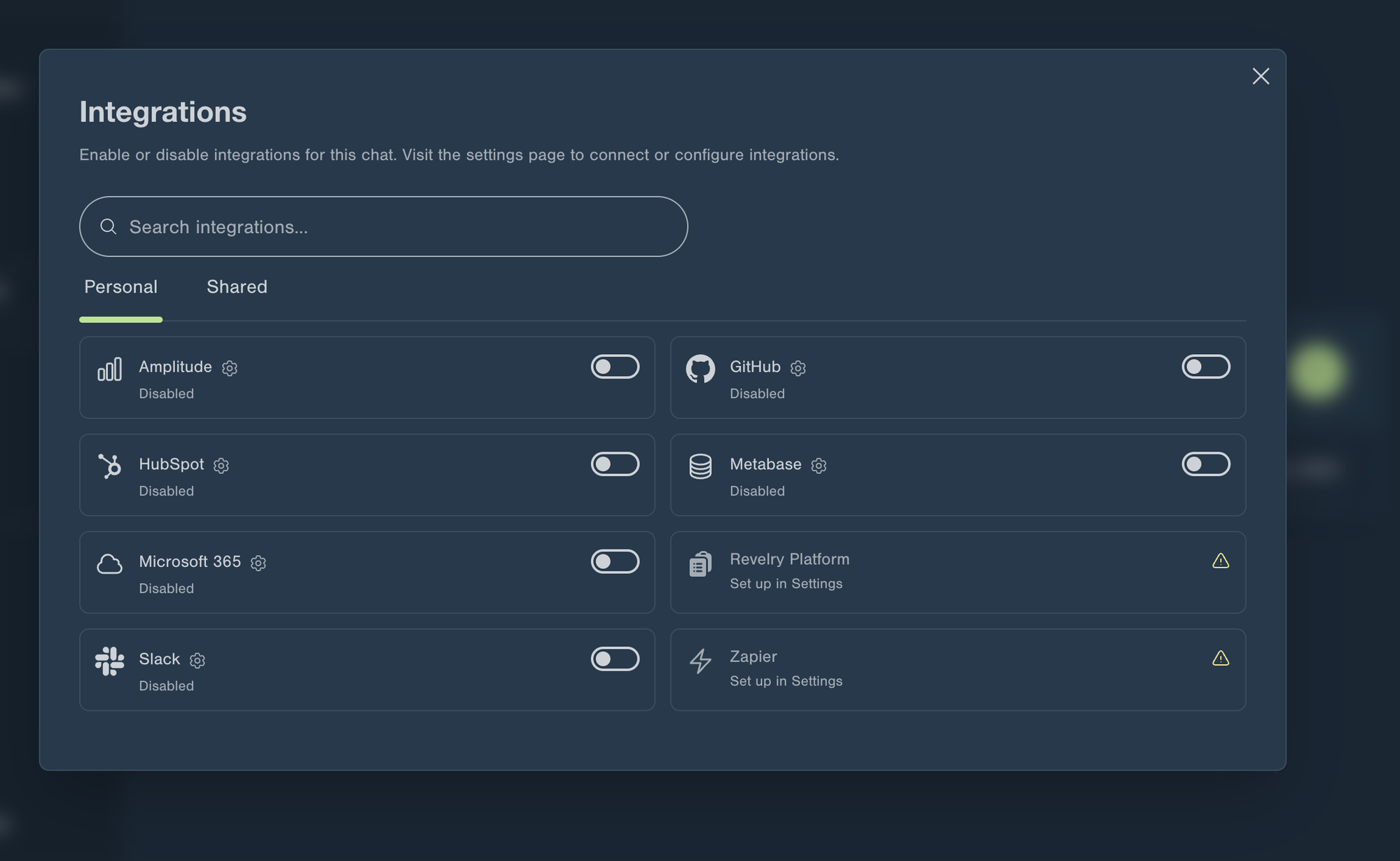1400x861 pixels.
Task: Click 'Disabled' status under Slack
Action: tap(166, 685)
